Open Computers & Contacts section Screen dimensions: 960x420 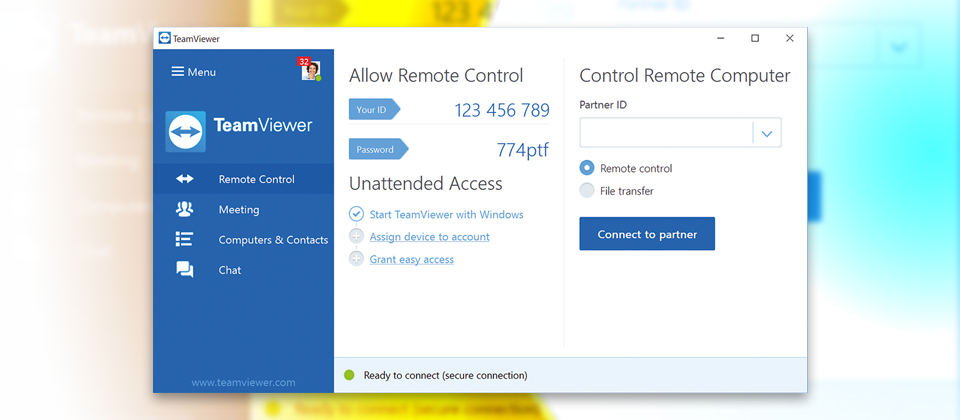click(x=244, y=239)
